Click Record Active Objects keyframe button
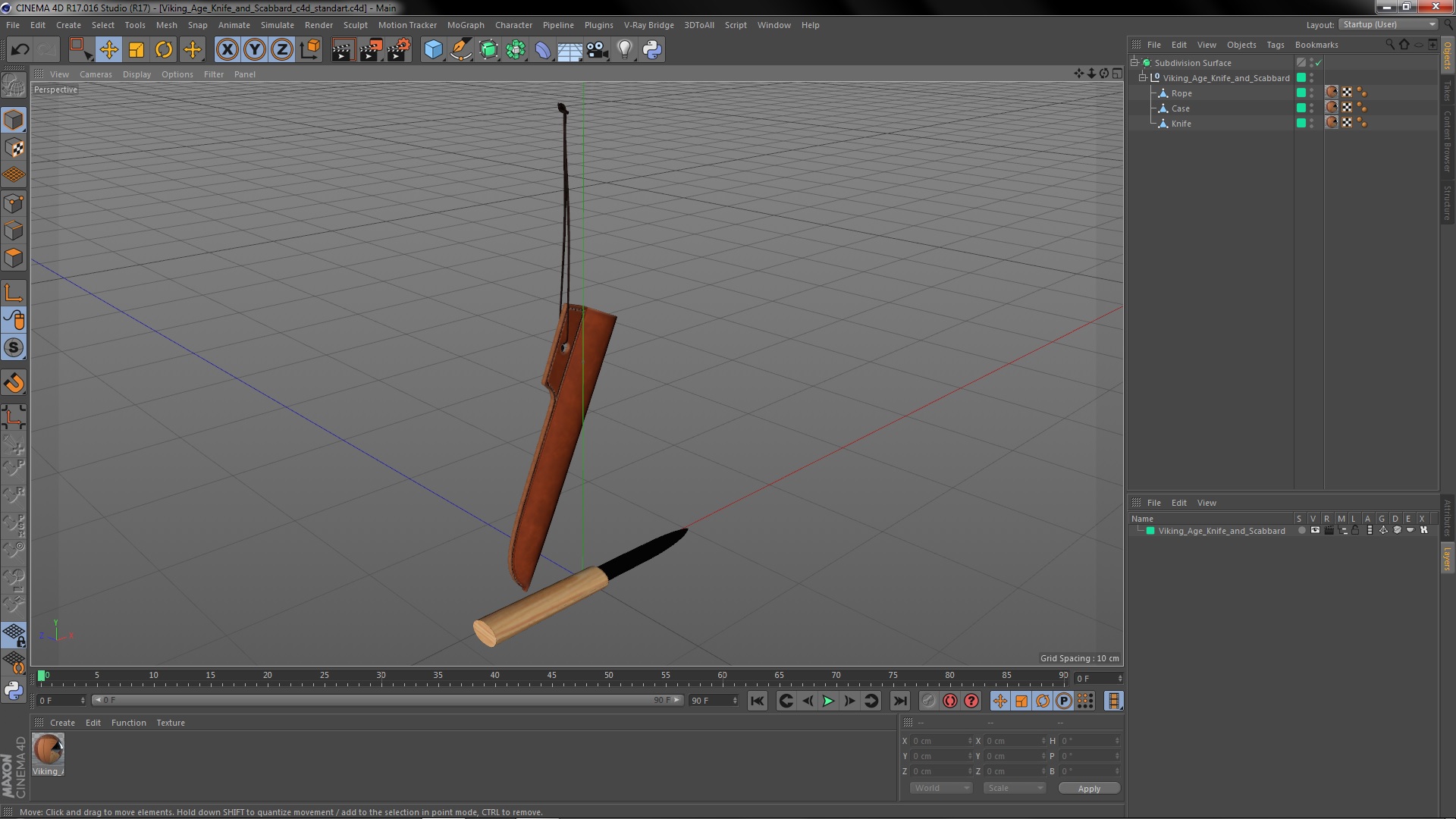This screenshot has width=1456, height=819. [x=928, y=701]
